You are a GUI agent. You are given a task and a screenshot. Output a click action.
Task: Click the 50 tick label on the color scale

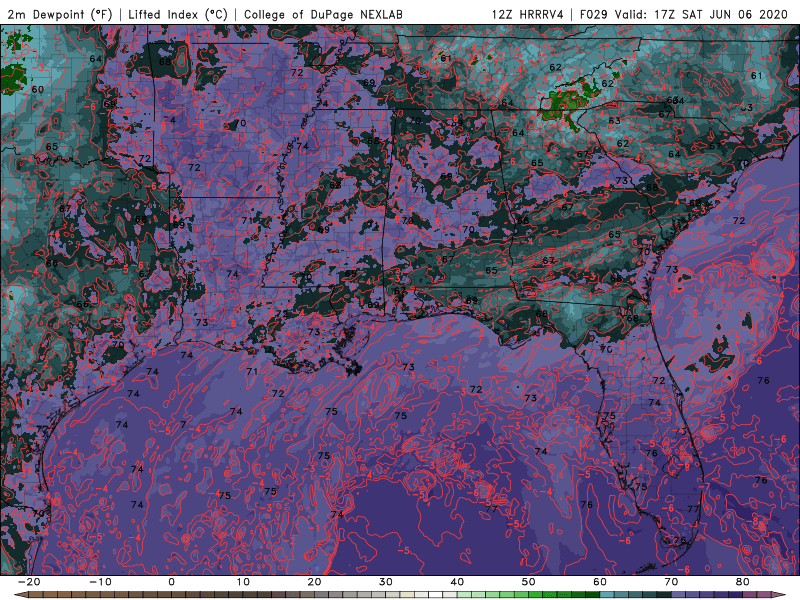529,582
